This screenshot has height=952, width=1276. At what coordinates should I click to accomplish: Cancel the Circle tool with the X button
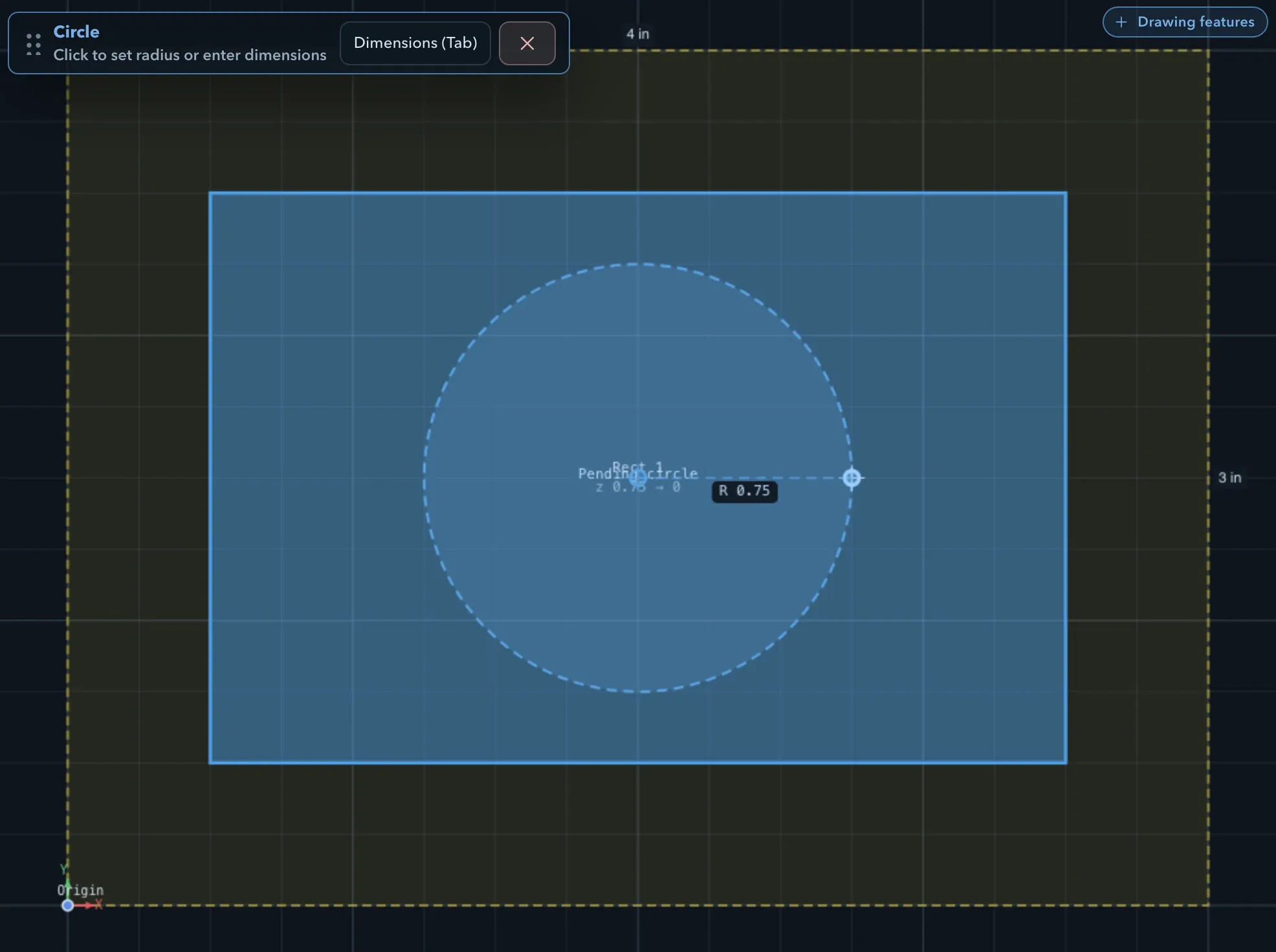click(x=527, y=43)
